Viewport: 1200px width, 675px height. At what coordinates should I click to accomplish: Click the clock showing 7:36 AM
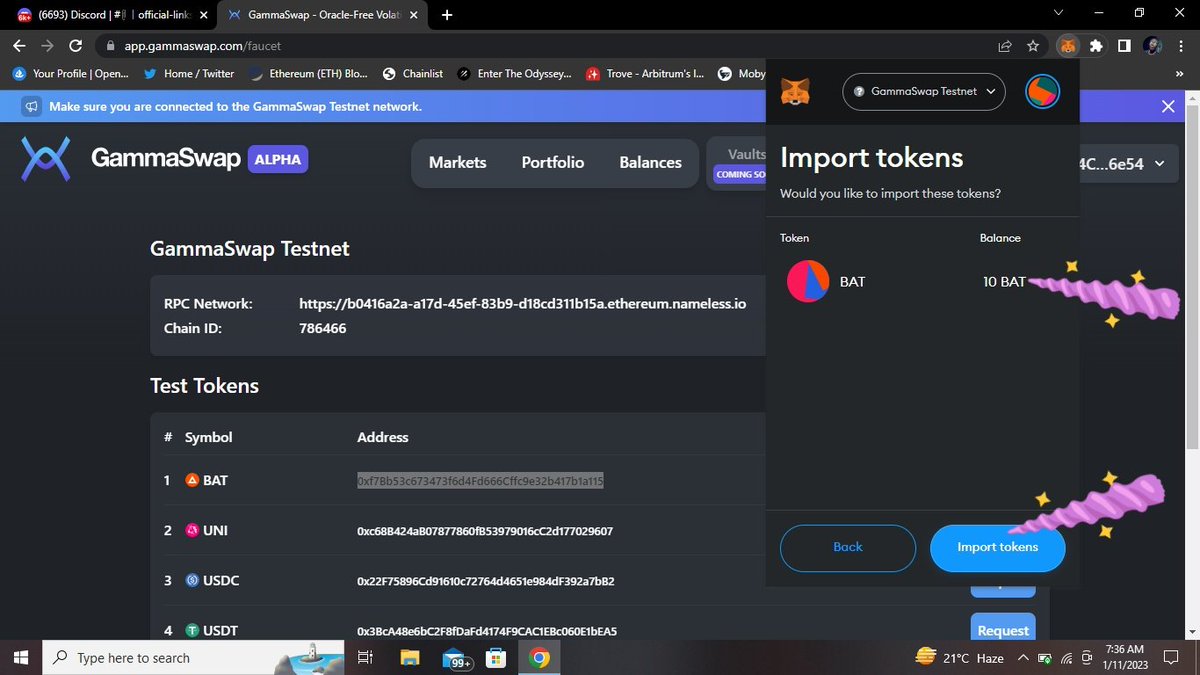[1125, 650]
